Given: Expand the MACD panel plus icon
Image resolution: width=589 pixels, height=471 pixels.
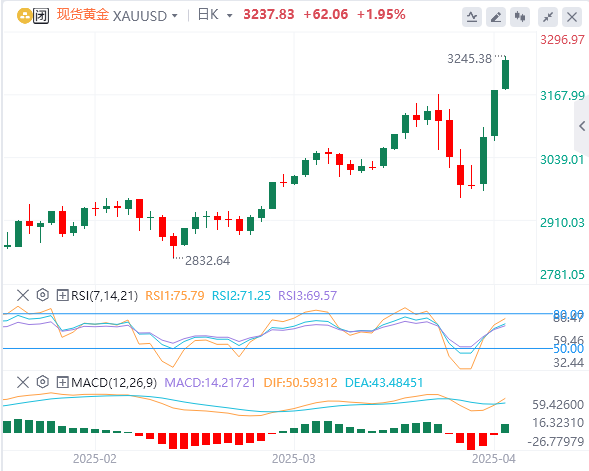Looking at the screenshot, I should (62, 382).
